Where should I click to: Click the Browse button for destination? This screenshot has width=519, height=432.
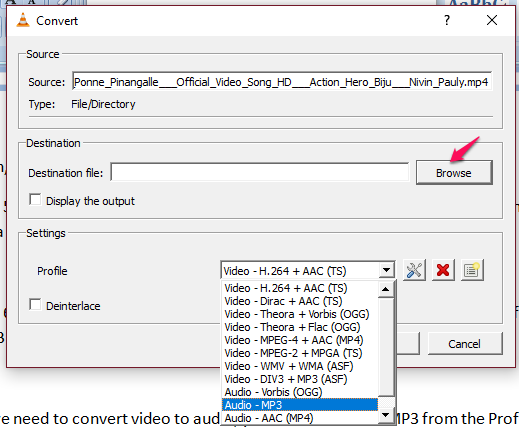tap(454, 173)
